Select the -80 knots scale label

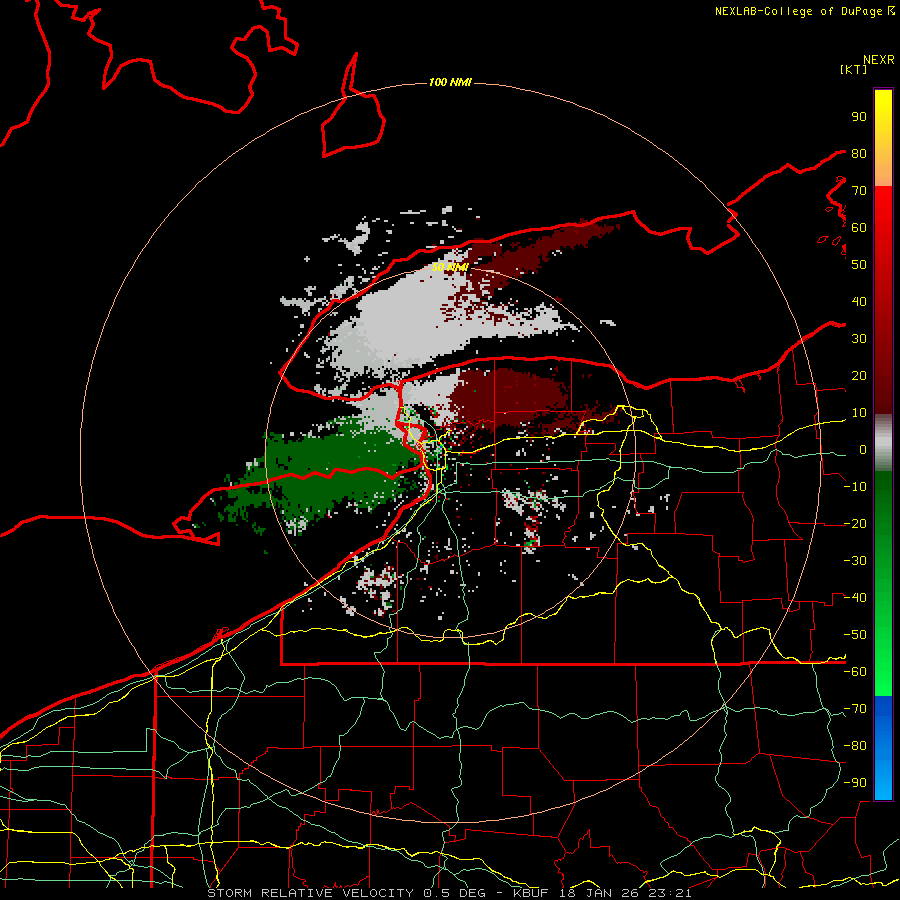click(855, 745)
